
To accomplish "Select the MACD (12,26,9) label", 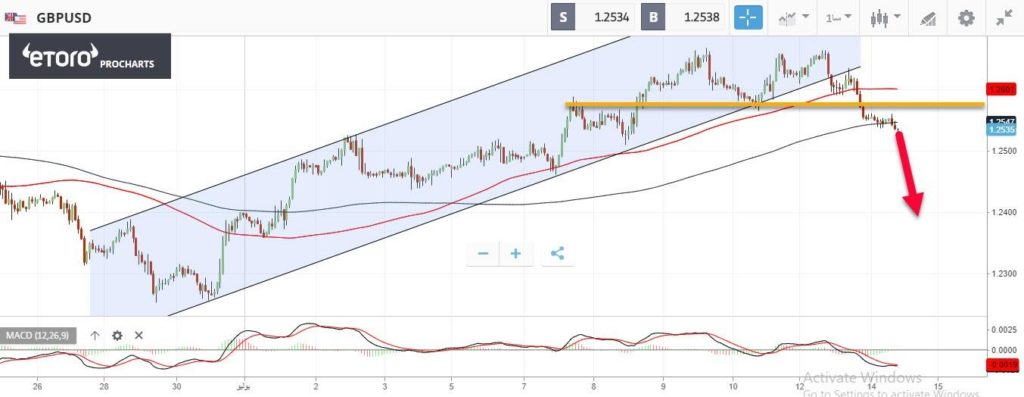I will 38,336.
